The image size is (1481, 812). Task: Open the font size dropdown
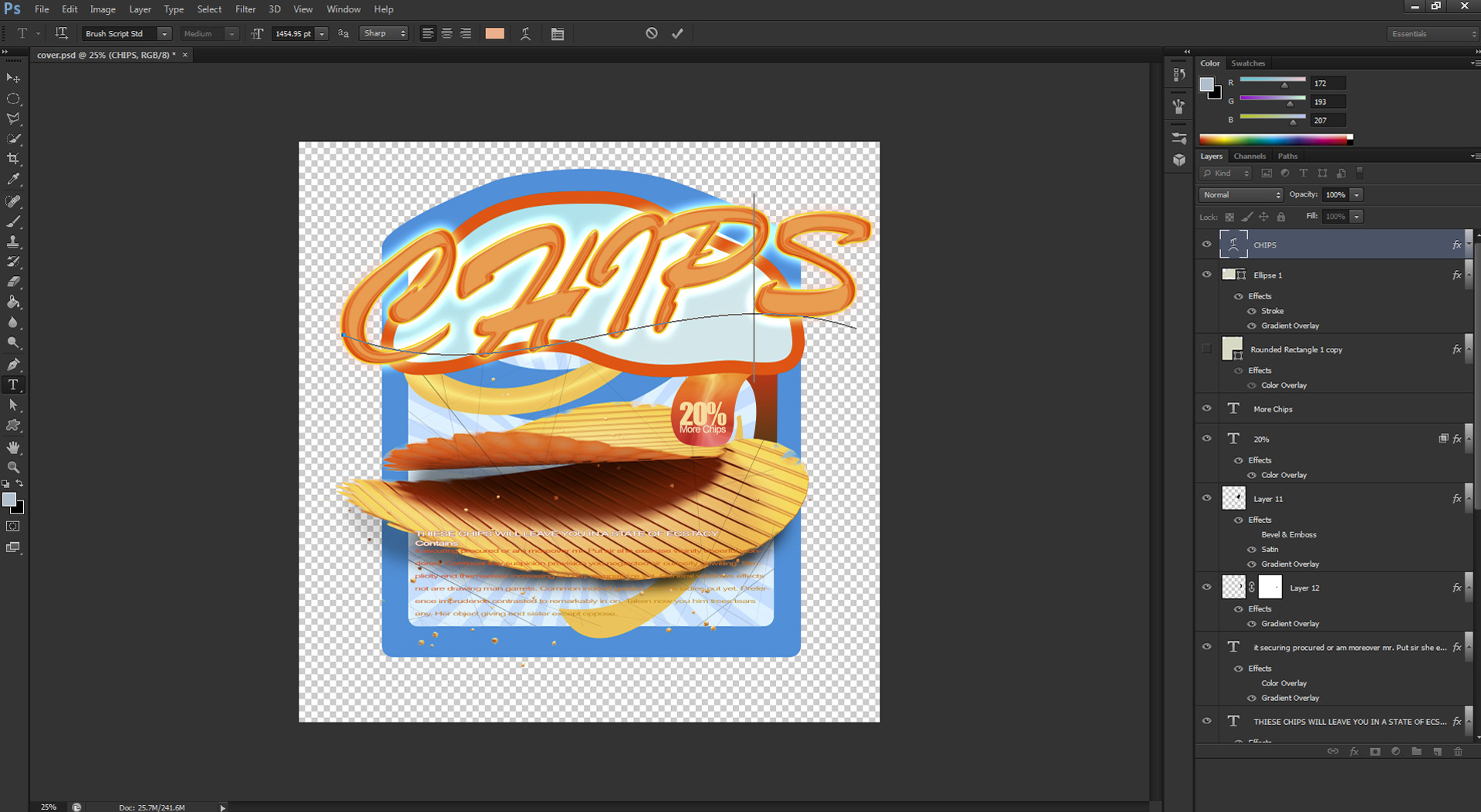tap(322, 34)
